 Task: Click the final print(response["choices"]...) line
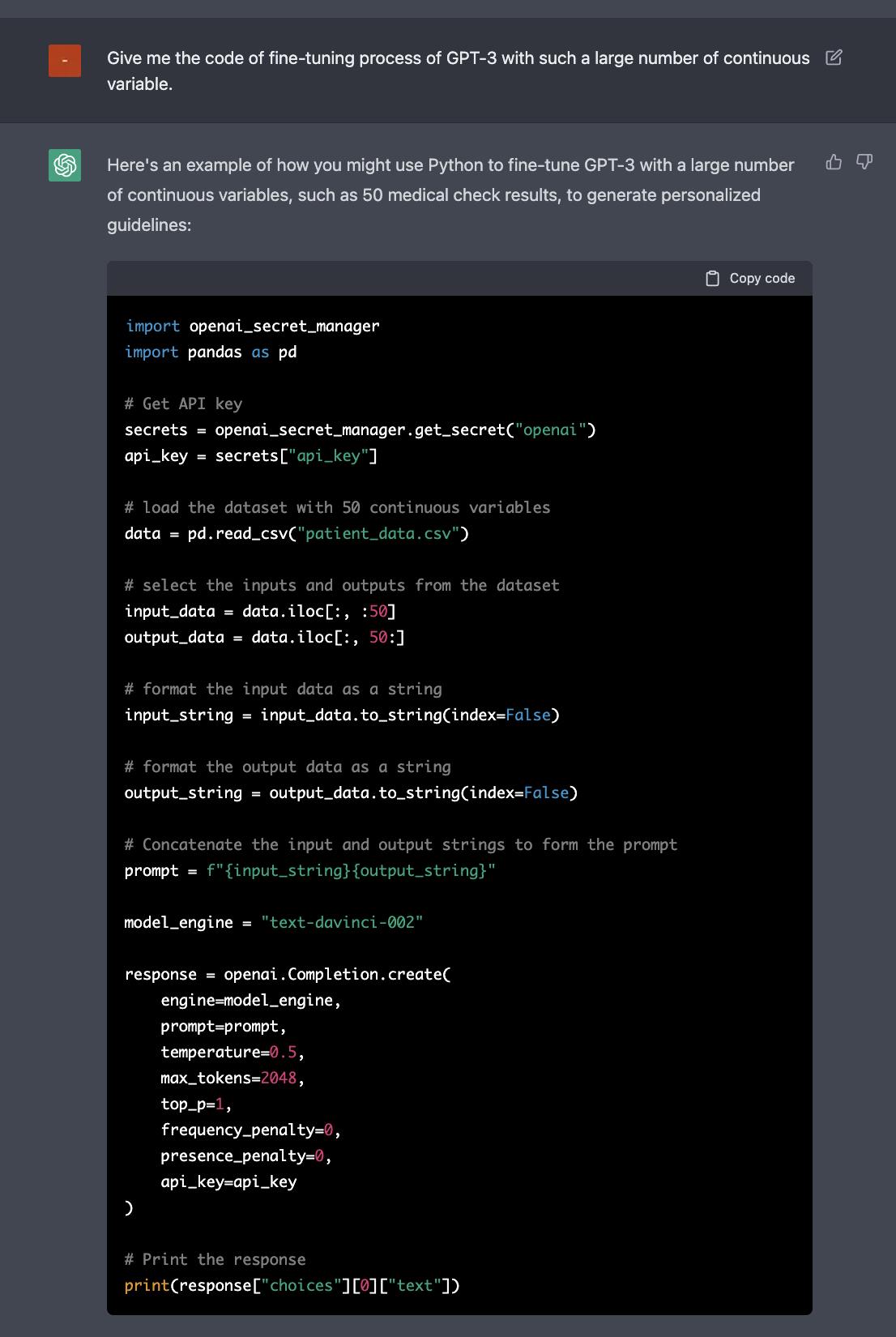[x=292, y=1285]
